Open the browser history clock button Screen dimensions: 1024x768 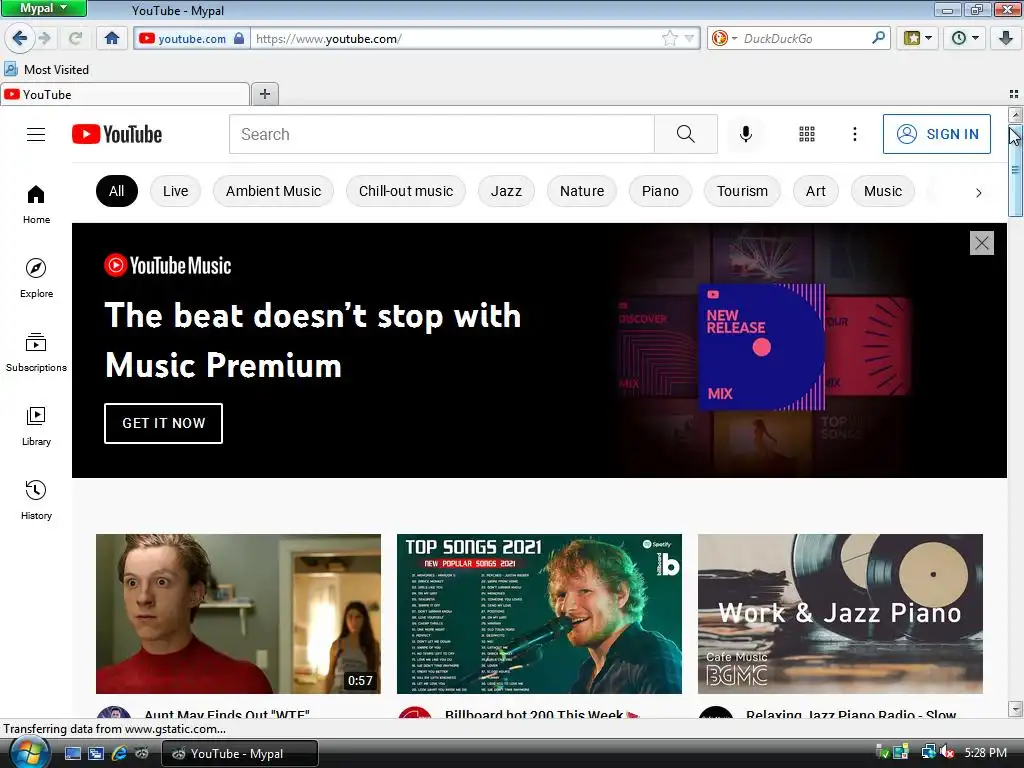point(965,38)
